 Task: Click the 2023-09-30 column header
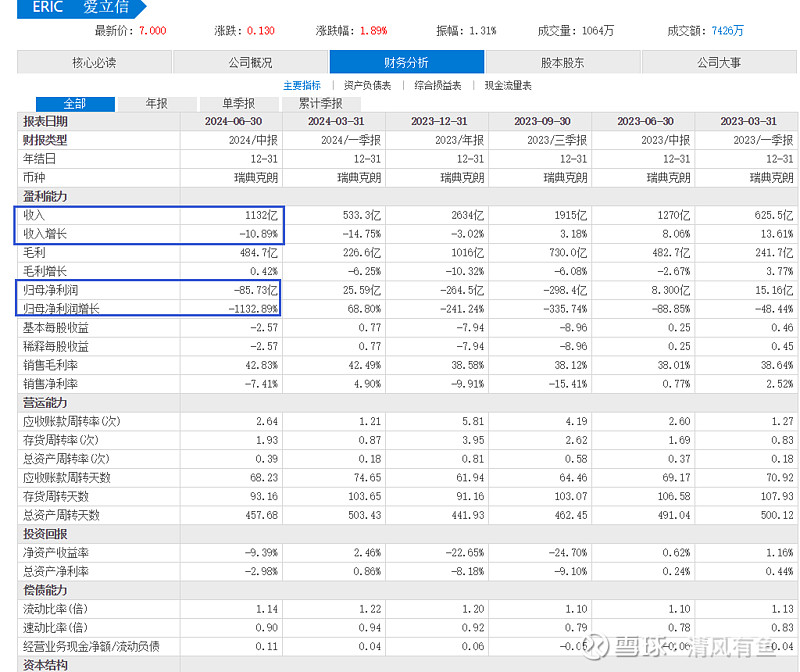[x=542, y=121]
